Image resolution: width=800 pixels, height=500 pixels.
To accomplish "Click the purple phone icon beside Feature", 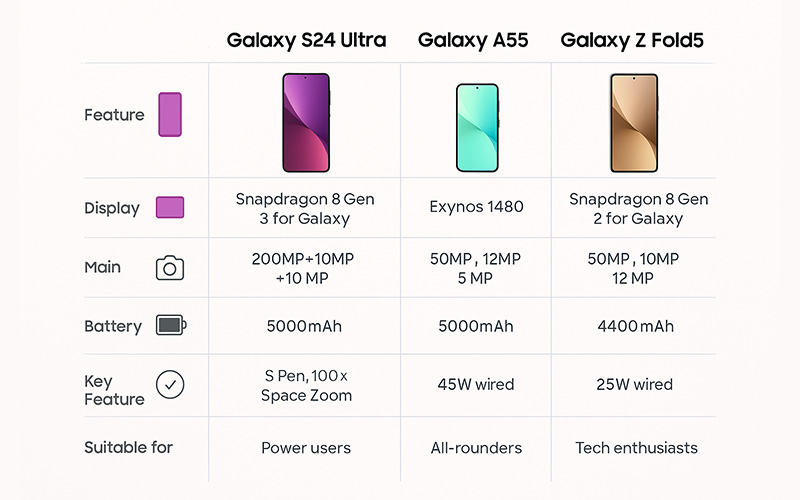I will (170, 114).
